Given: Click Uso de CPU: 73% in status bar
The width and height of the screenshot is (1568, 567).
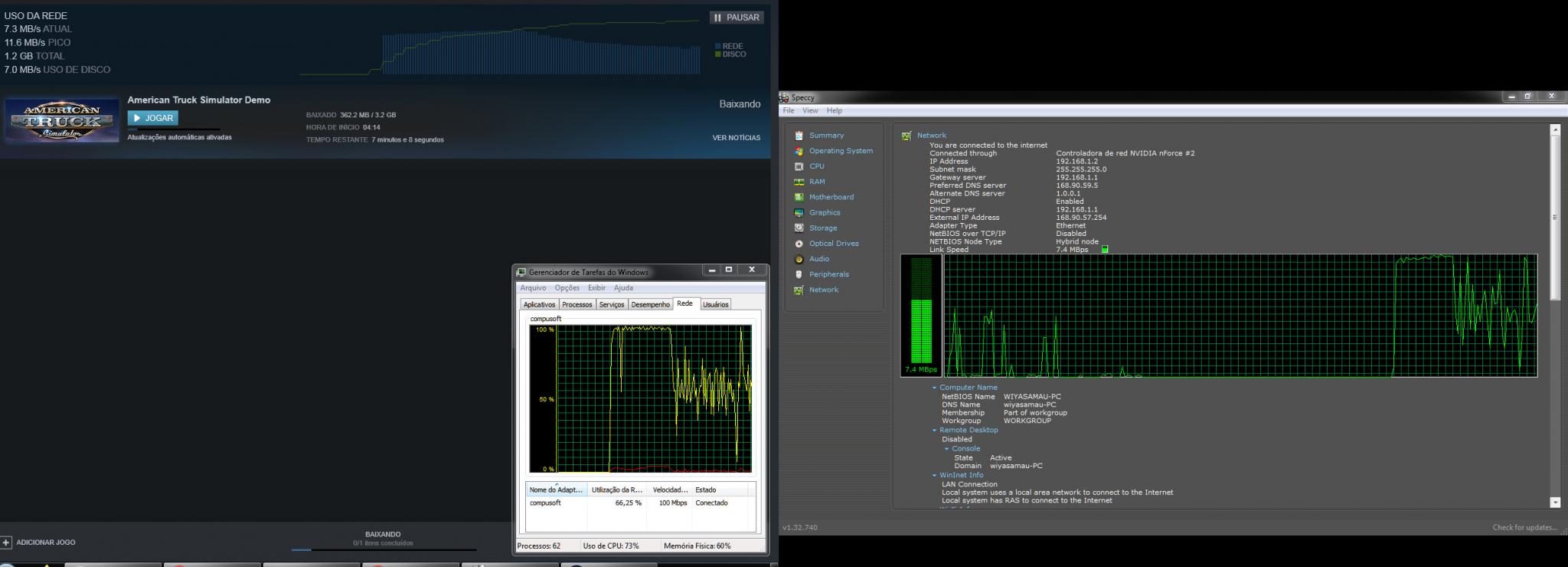Looking at the screenshot, I should pos(611,546).
